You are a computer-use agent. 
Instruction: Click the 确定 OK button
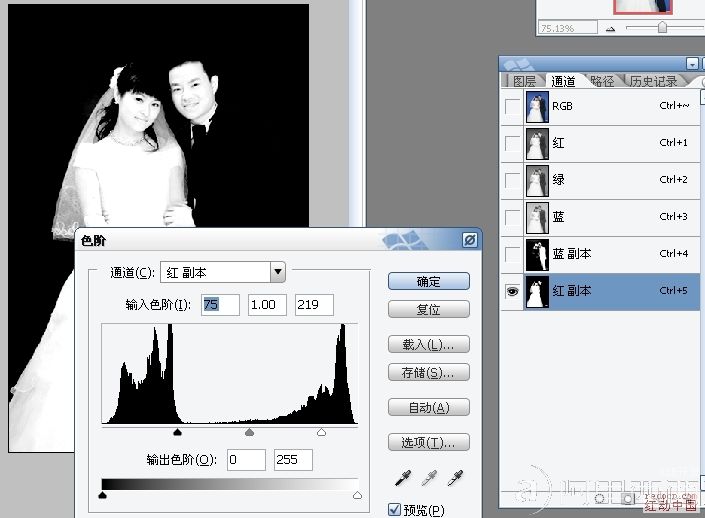(x=428, y=282)
